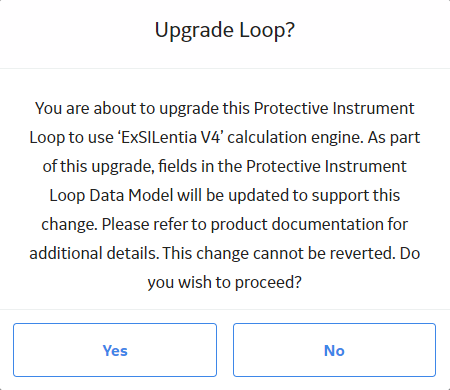Choose No to keep current calculation engine

click(x=334, y=350)
